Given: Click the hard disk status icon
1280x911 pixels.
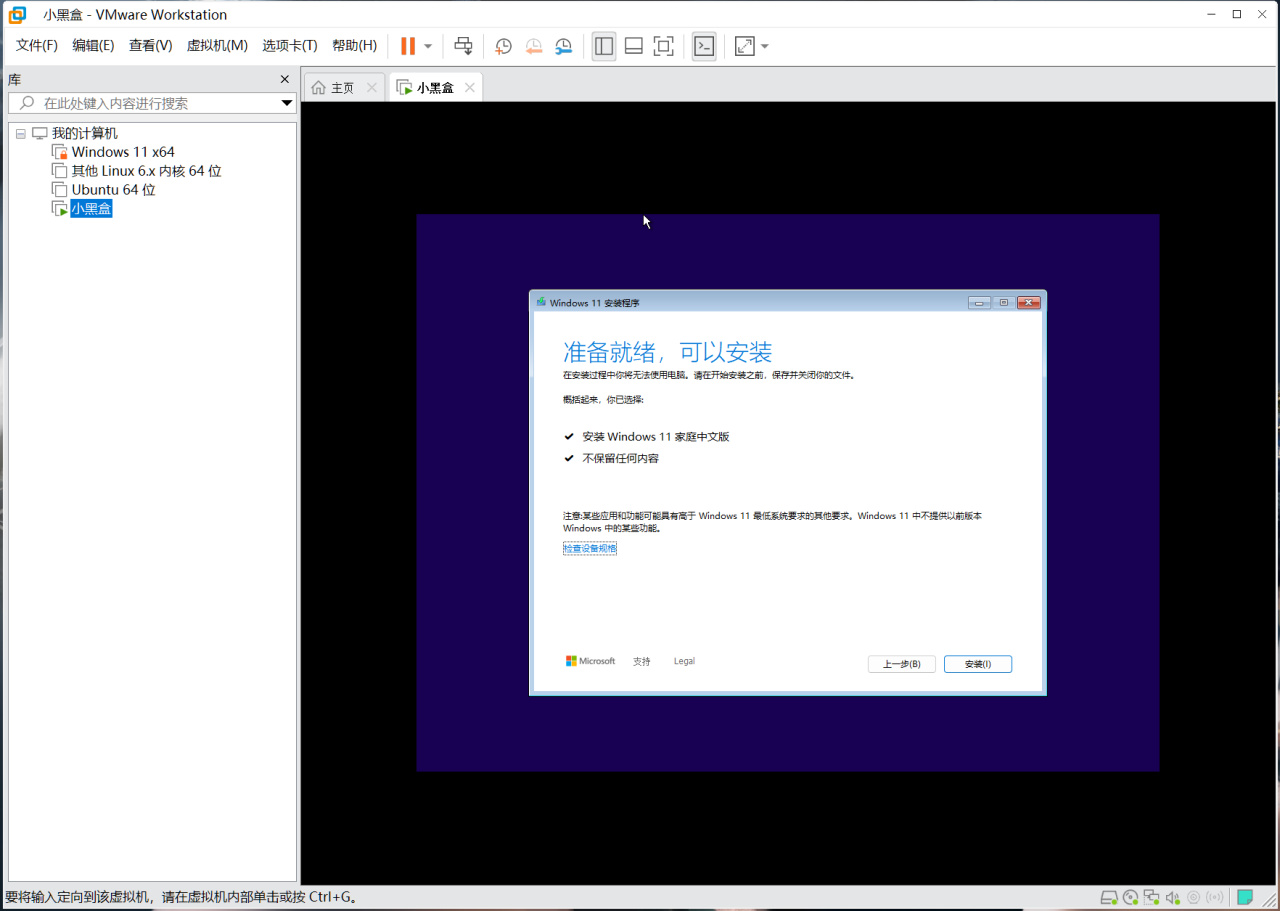Looking at the screenshot, I should coord(1109,897).
